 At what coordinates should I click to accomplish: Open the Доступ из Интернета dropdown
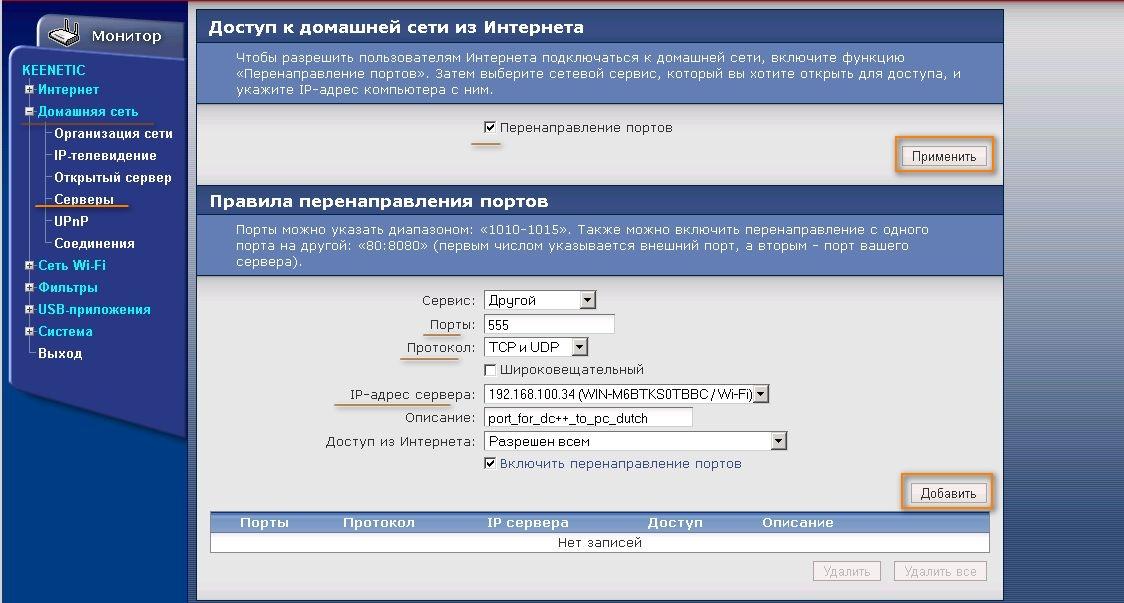click(635, 441)
